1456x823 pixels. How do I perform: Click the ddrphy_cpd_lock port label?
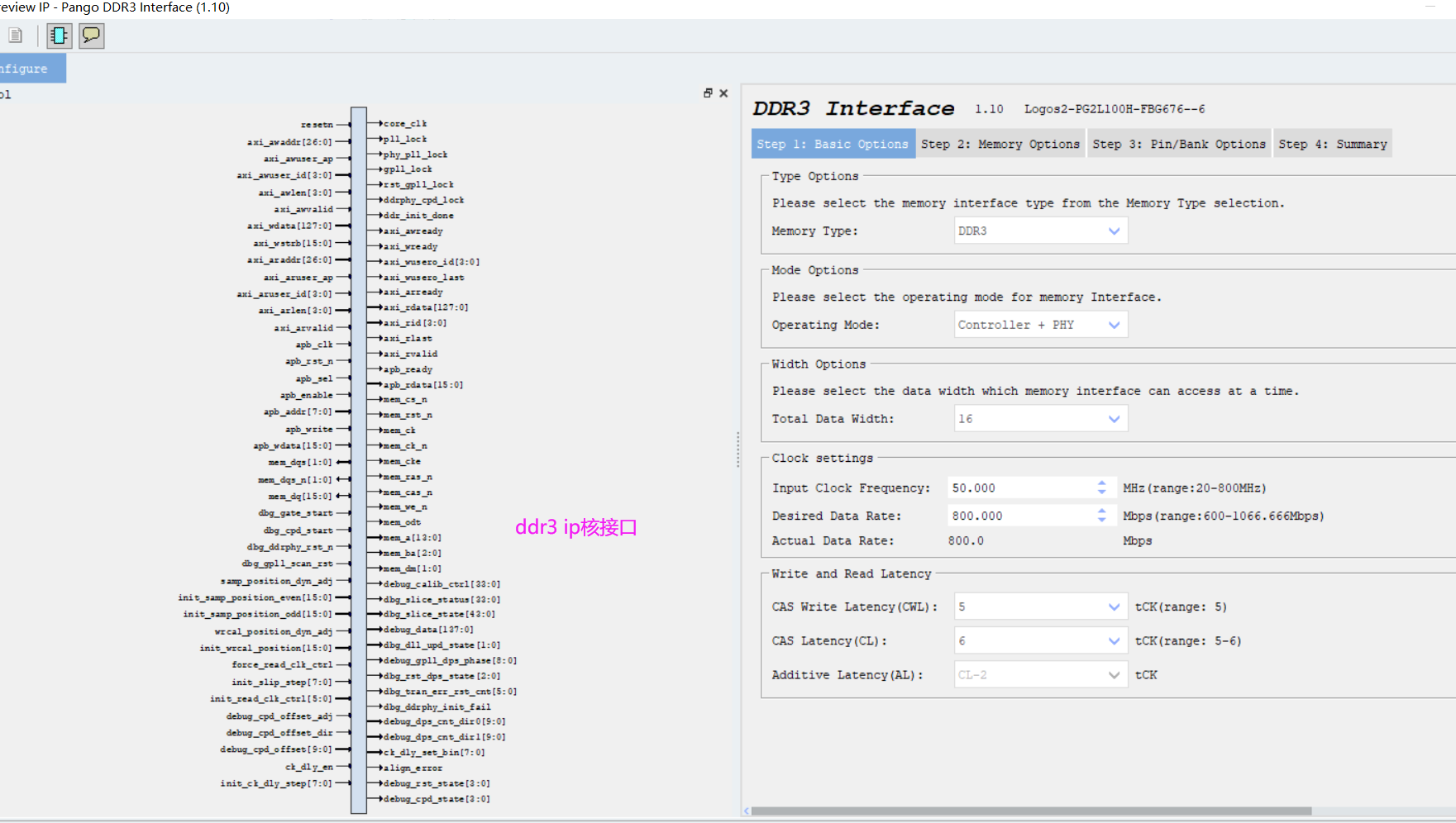click(x=423, y=200)
